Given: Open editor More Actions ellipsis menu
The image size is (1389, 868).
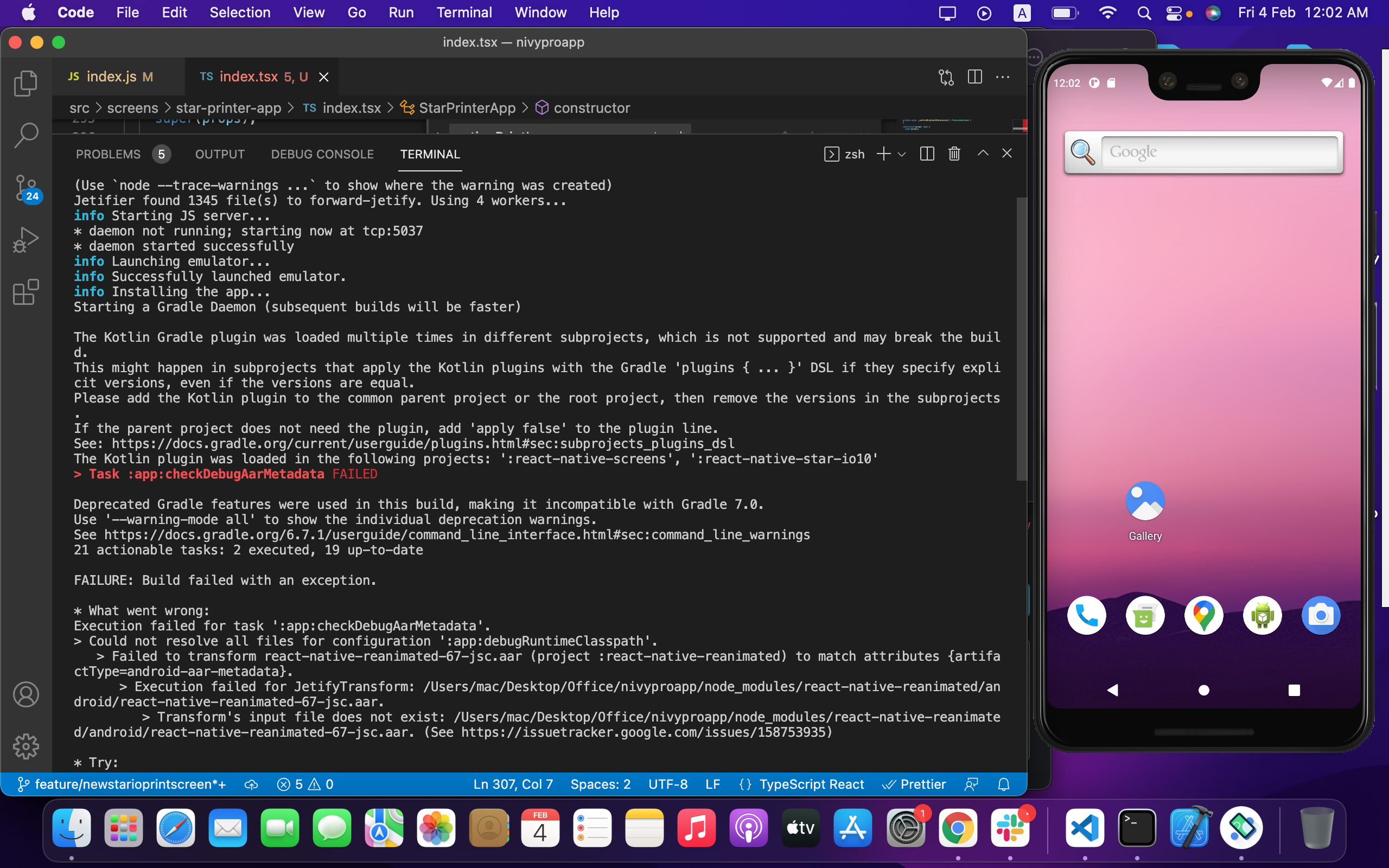Looking at the screenshot, I should click(x=1003, y=77).
